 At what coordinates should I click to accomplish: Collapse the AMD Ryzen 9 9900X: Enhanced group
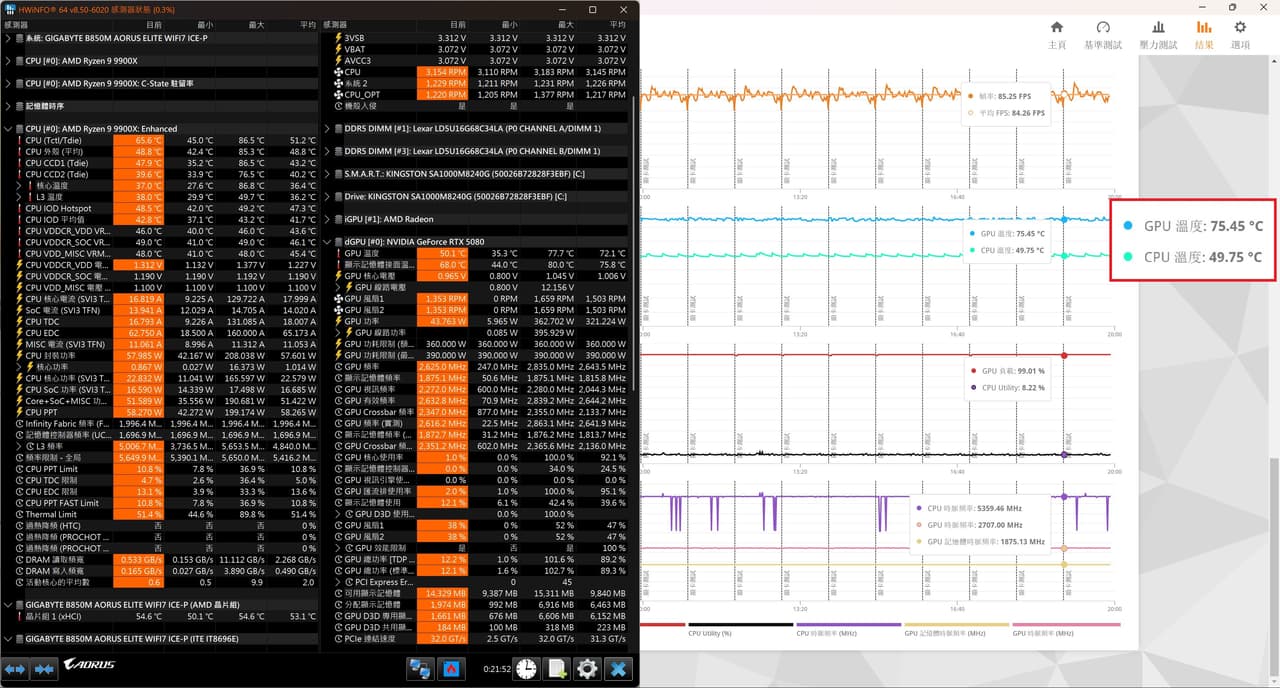(8, 129)
